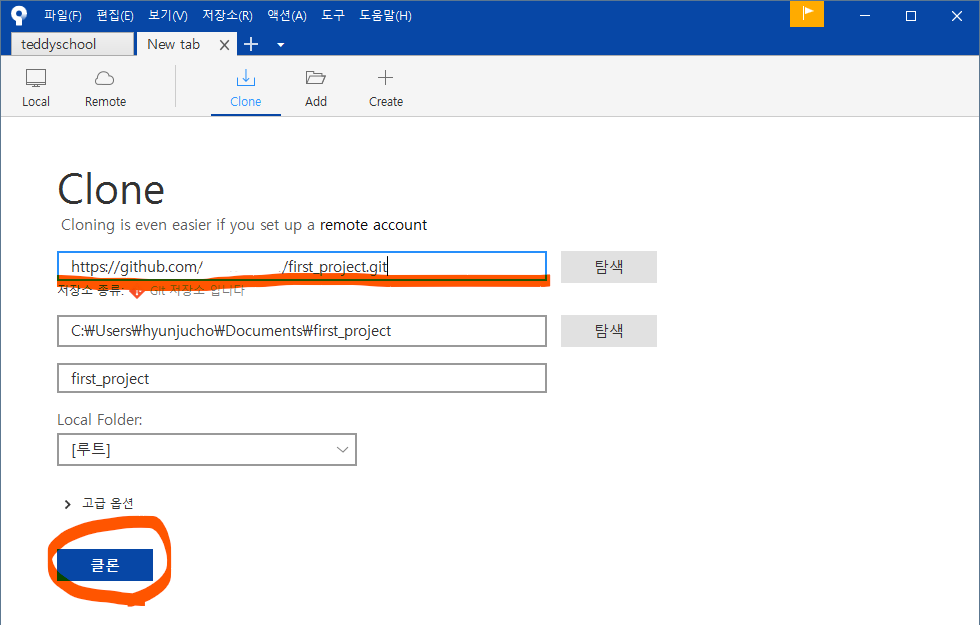Open the tab list dropdown arrow
980x626 pixels.
281,44
